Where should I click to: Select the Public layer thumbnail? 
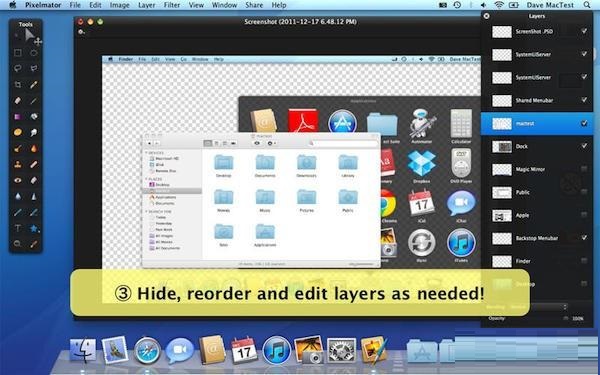pyautogui.click(x=502, y=192)
